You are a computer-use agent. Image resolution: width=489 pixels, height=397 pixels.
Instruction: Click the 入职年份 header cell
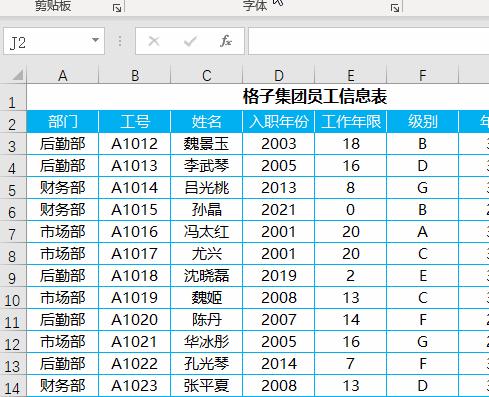(x=279, y=121)
